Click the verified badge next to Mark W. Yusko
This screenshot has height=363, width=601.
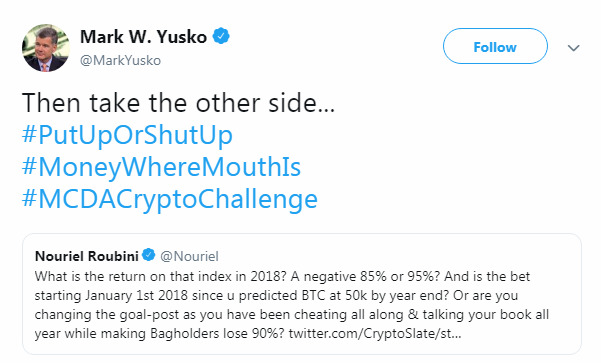pos(221,36)
